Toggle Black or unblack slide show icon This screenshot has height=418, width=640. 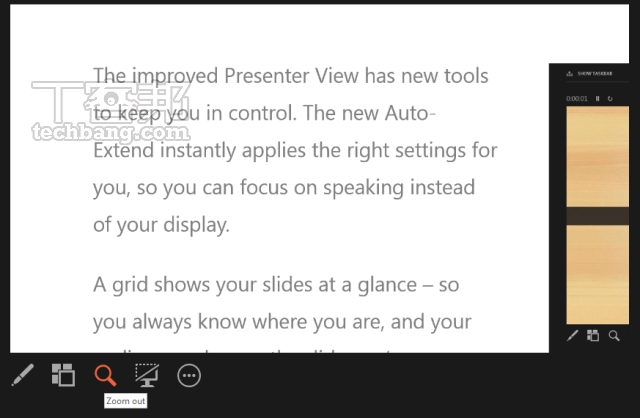147,375
